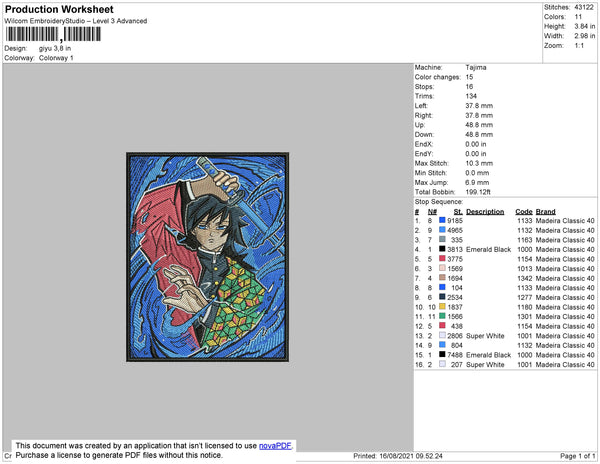The image size is (600, 464).
Task: Click thread code "1342" in stop 7 row
Action: tap(525, 278)
